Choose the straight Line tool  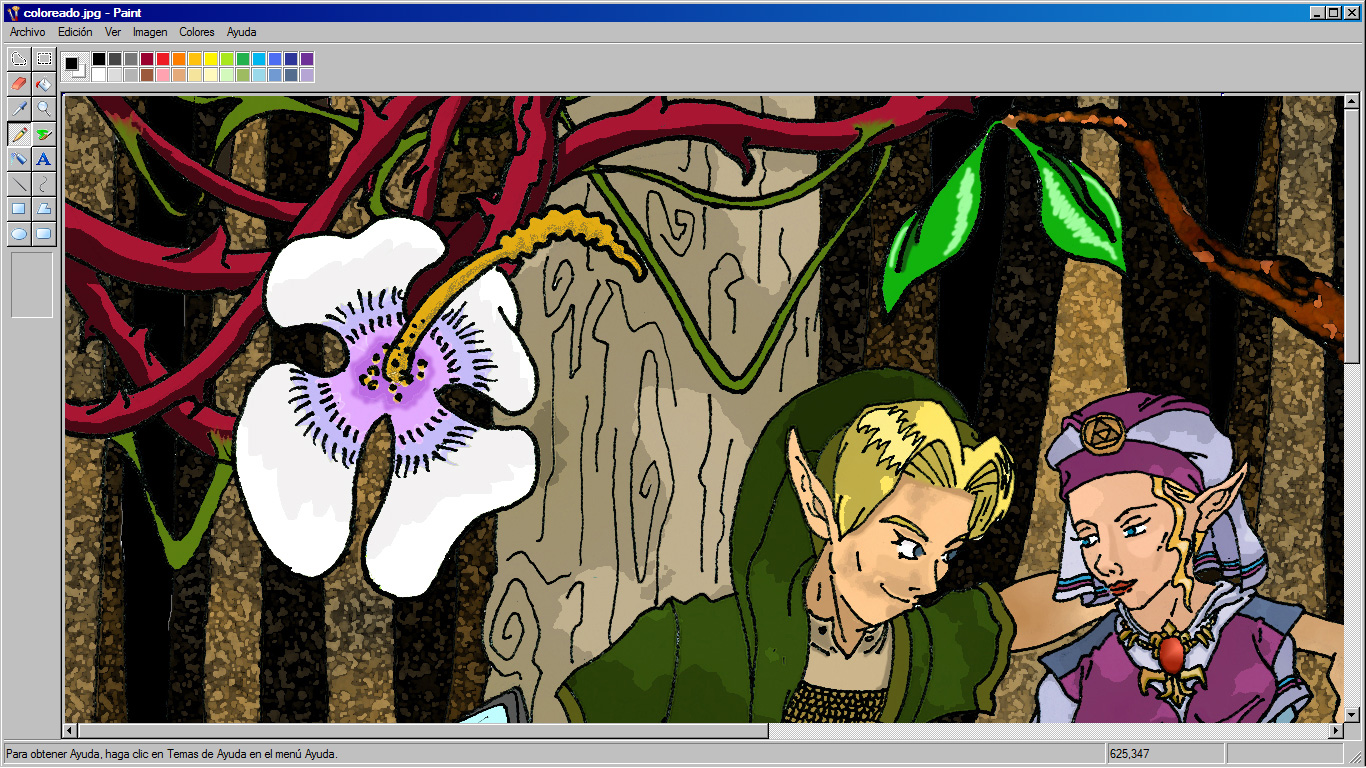(18, 183)
